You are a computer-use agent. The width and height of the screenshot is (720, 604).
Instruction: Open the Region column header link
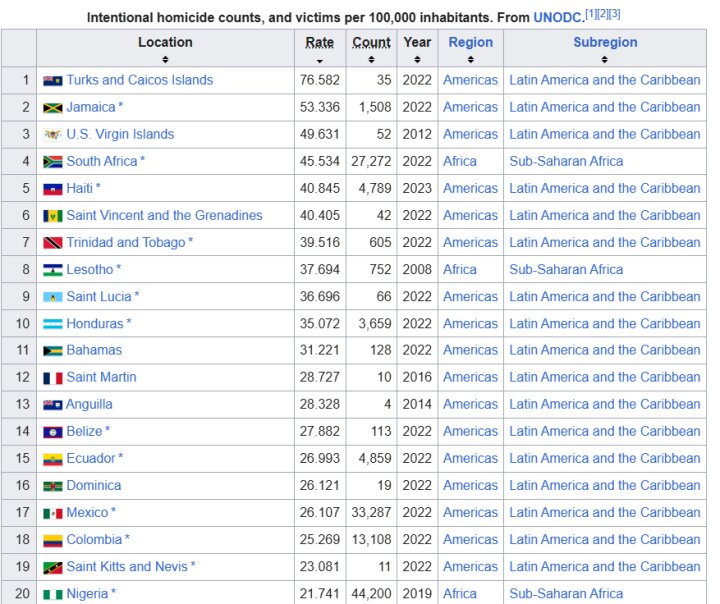pos(471,42)
